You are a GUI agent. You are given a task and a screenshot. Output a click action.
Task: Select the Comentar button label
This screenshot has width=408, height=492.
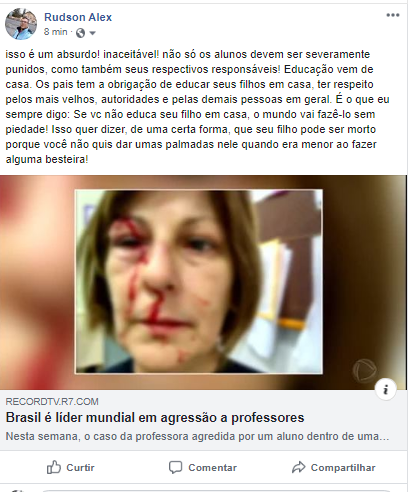212,468
